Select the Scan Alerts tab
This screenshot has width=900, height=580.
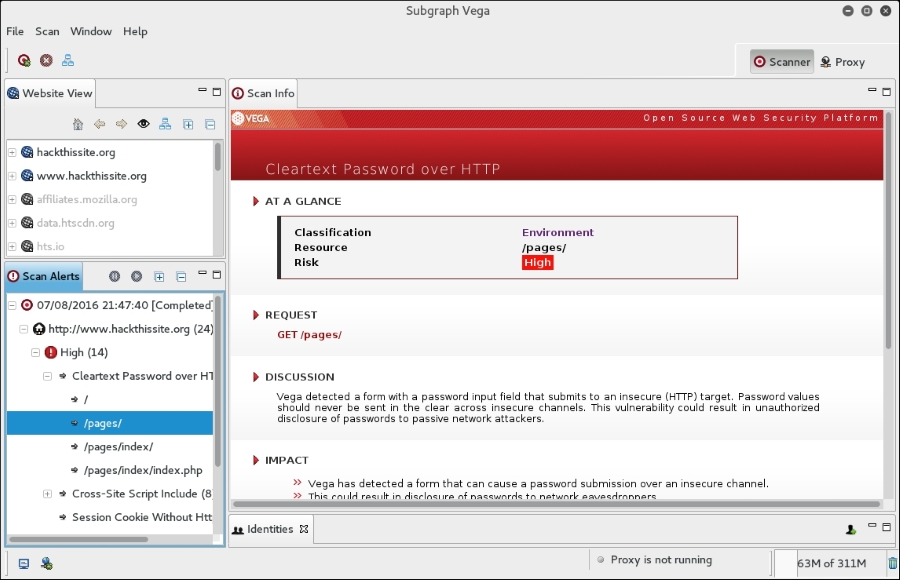(44, 276)
